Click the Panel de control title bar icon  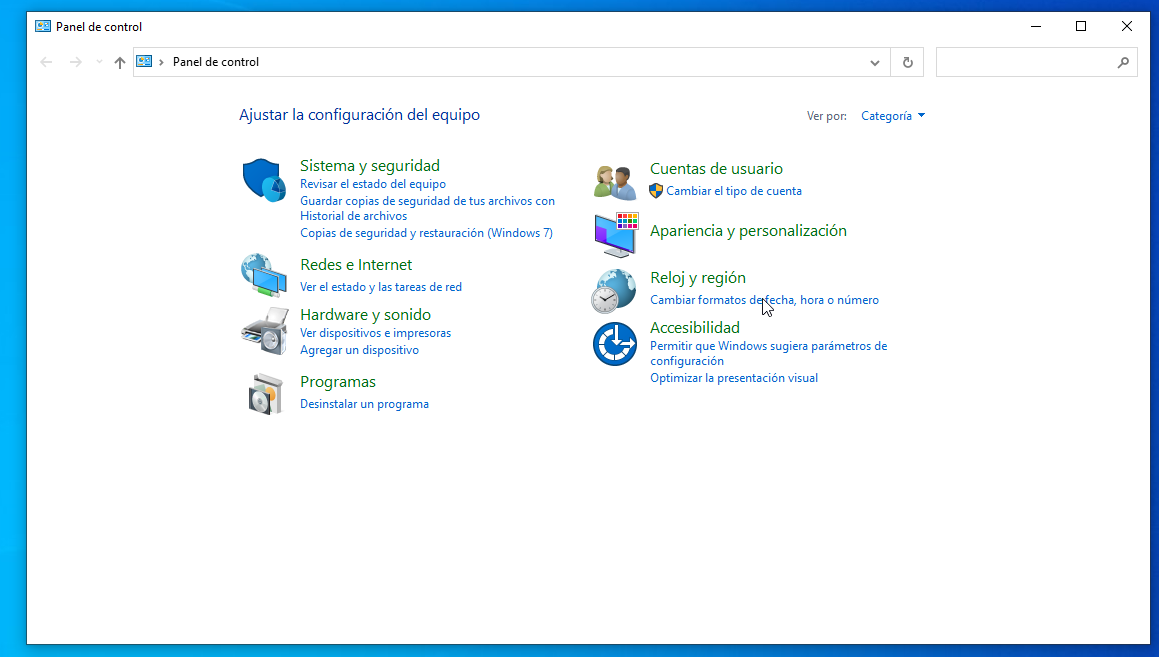43,27
